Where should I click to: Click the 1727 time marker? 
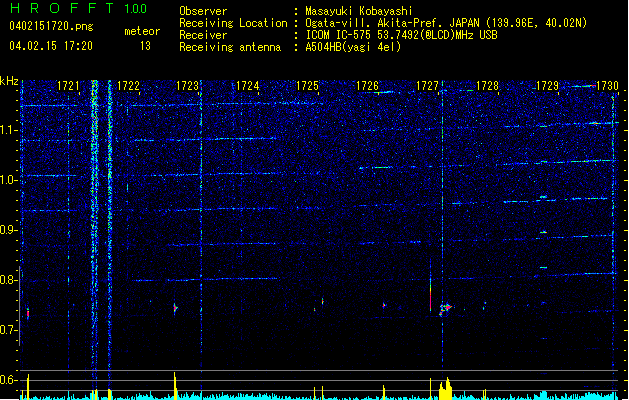[428, 86]
